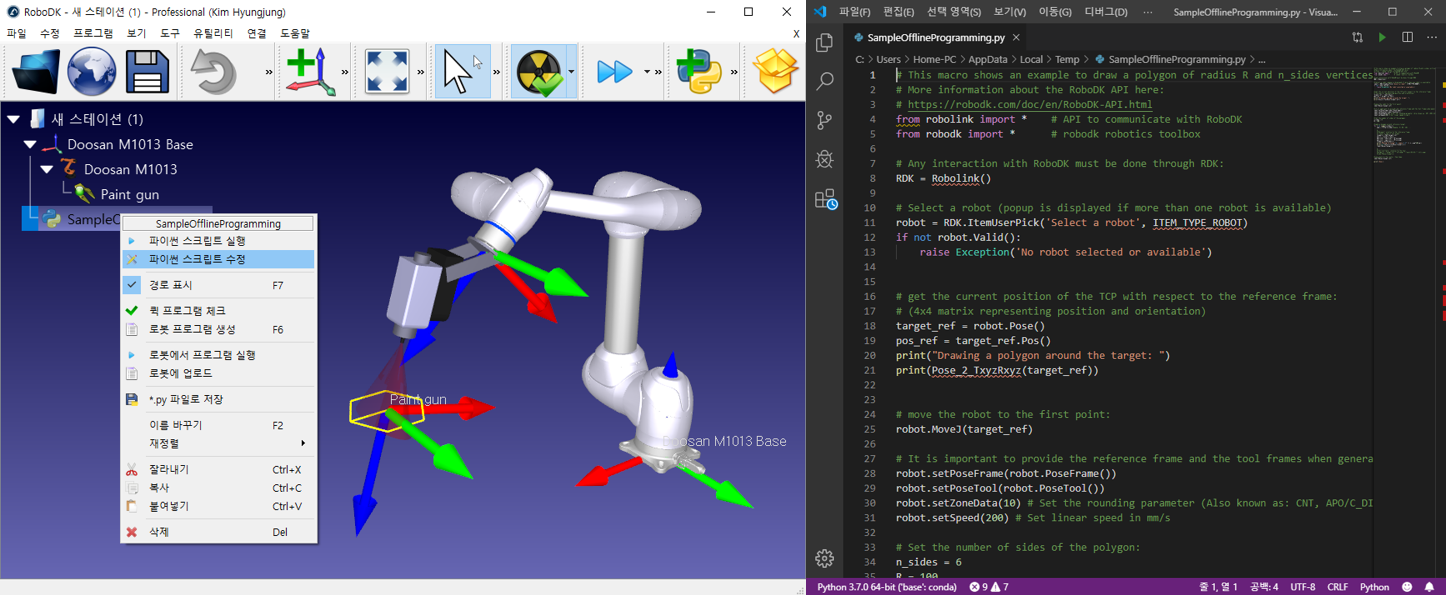
Task: Fit all using the zoom extents icon
Action: [387, 72]
